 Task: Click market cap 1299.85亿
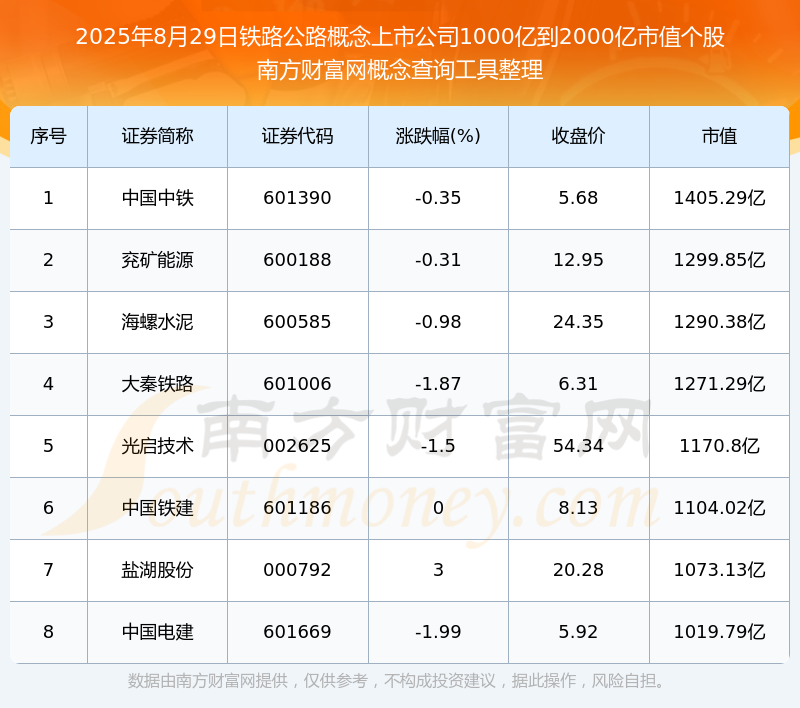point(719,260)
